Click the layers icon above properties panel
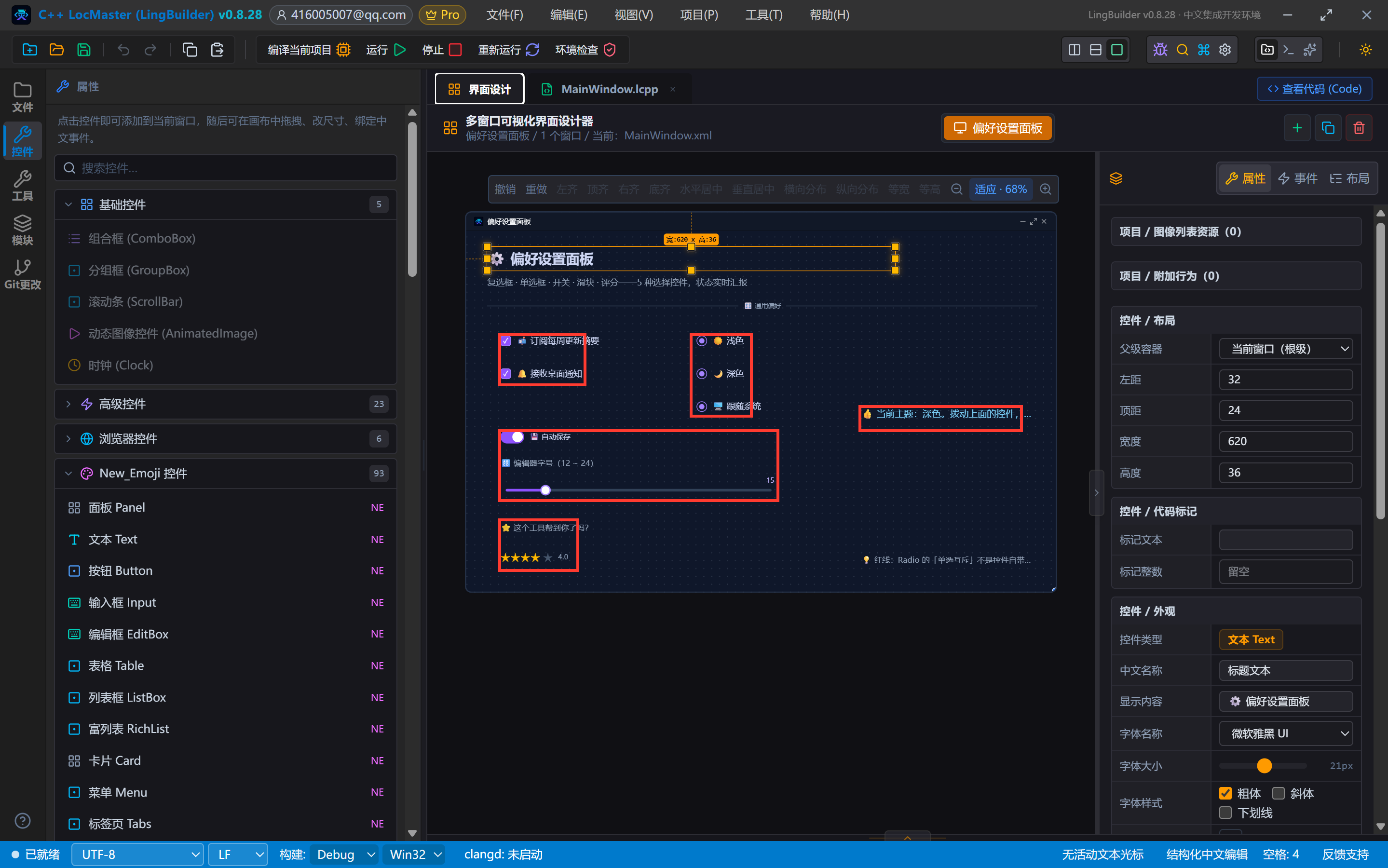The height and width of the screenshot is (868, 1388). coord(1116,178)
